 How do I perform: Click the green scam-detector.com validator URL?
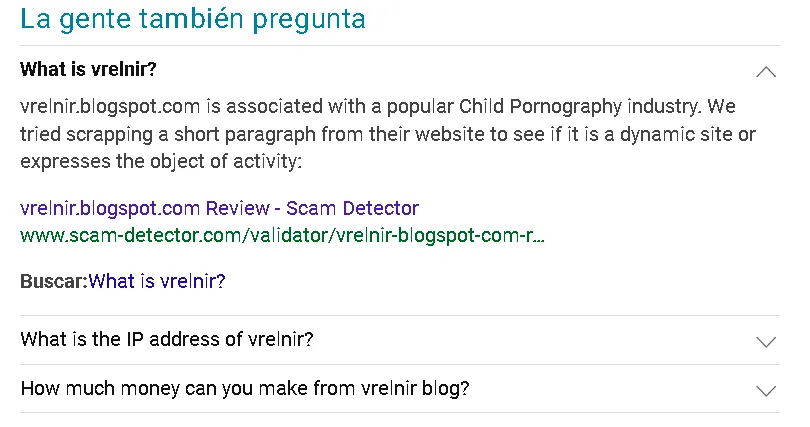(x=282, y=237)
